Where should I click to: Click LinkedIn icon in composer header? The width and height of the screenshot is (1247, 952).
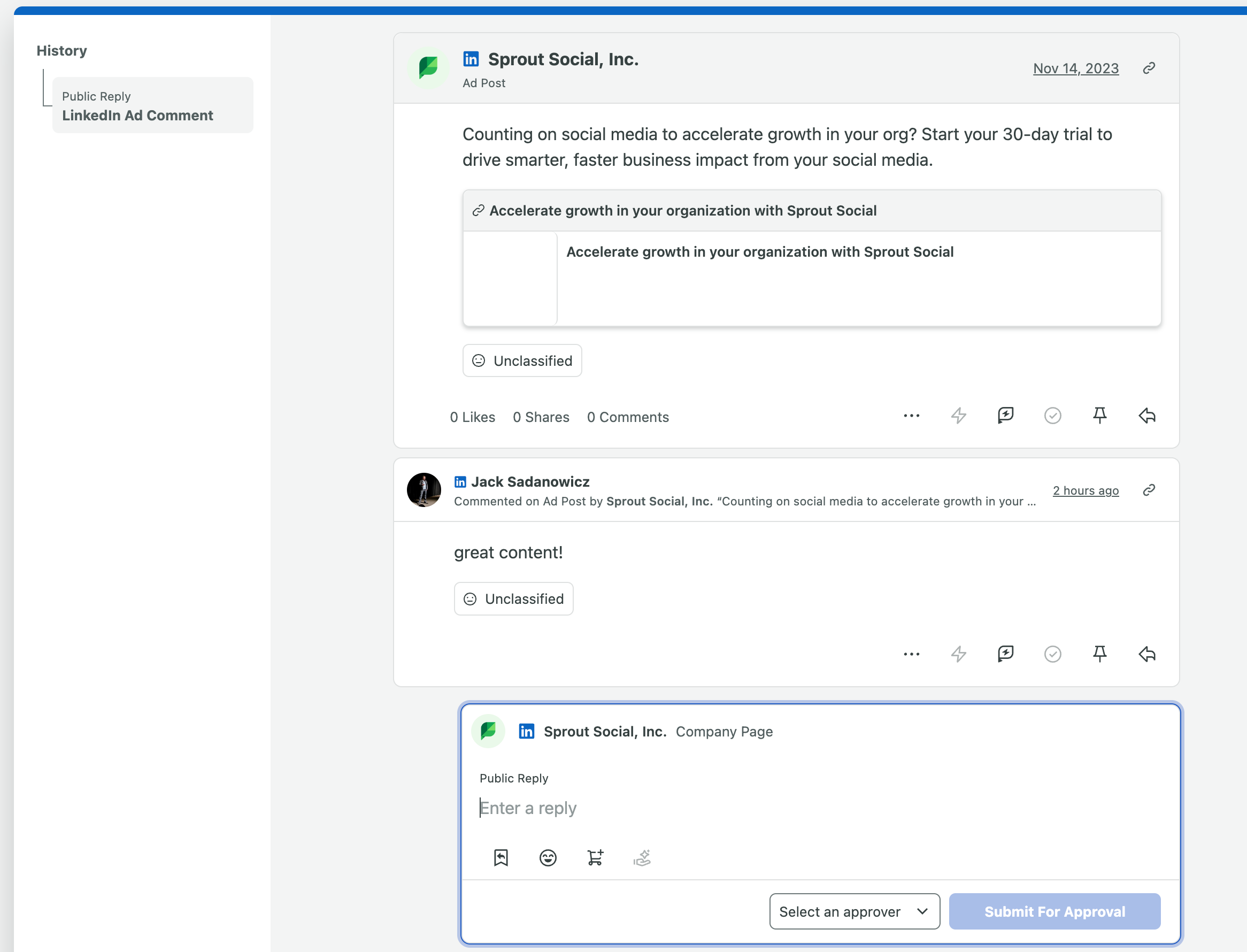526,732
